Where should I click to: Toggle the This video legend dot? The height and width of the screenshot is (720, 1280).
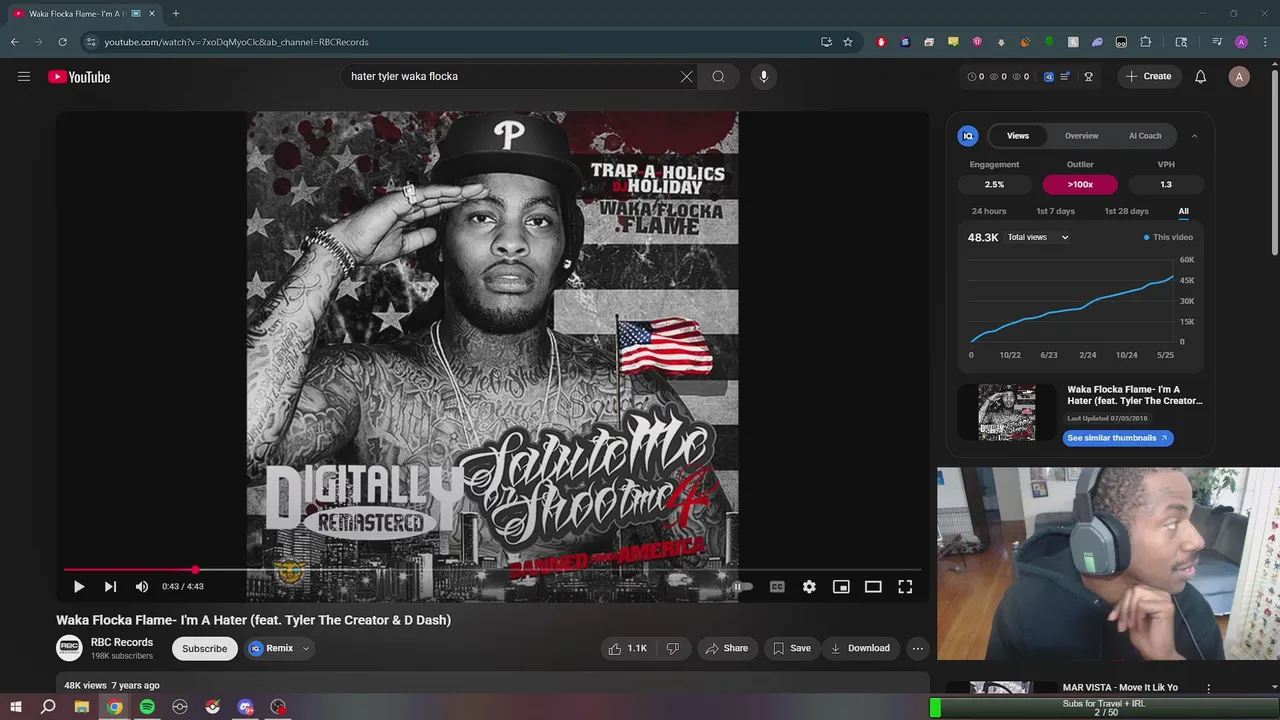click(x=1146, y=238)
